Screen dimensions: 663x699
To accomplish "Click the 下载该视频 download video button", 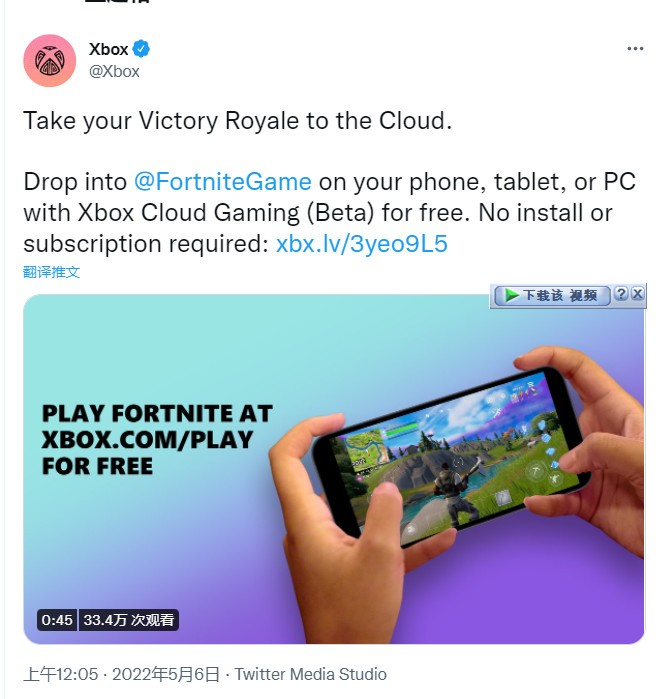I will click(x=552, y=296).
